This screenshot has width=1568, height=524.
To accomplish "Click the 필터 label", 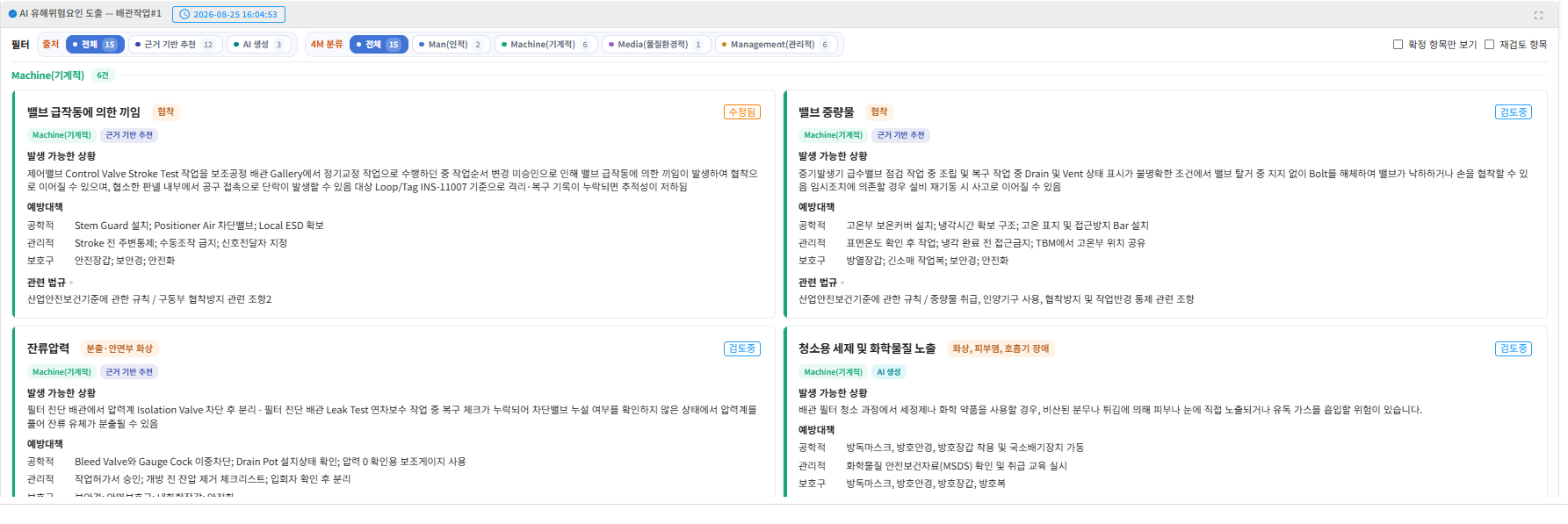I will pyautogui.click(x=20, y=45).
